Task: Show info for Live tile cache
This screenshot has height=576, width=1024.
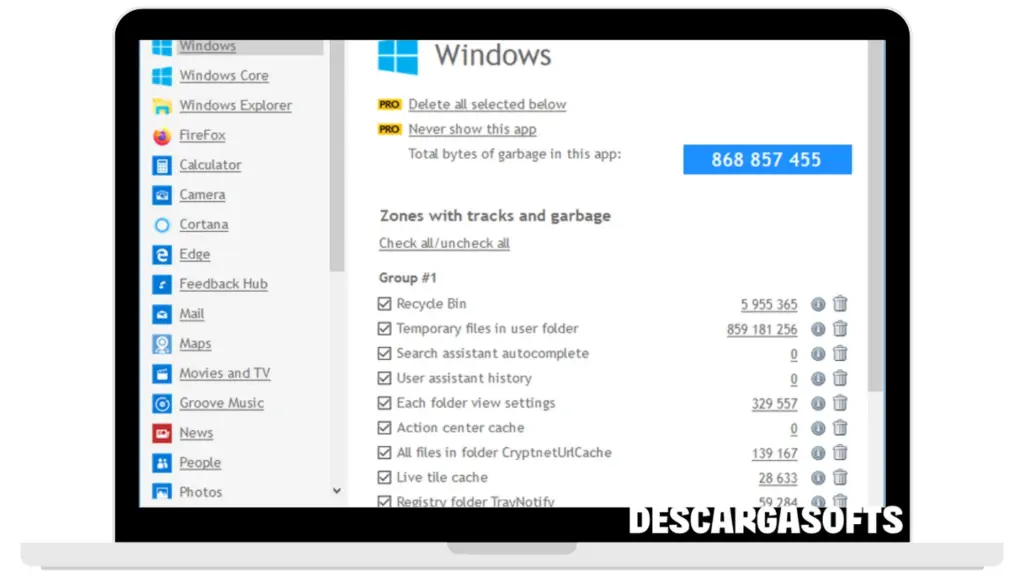Action: (x=818, y=478)
